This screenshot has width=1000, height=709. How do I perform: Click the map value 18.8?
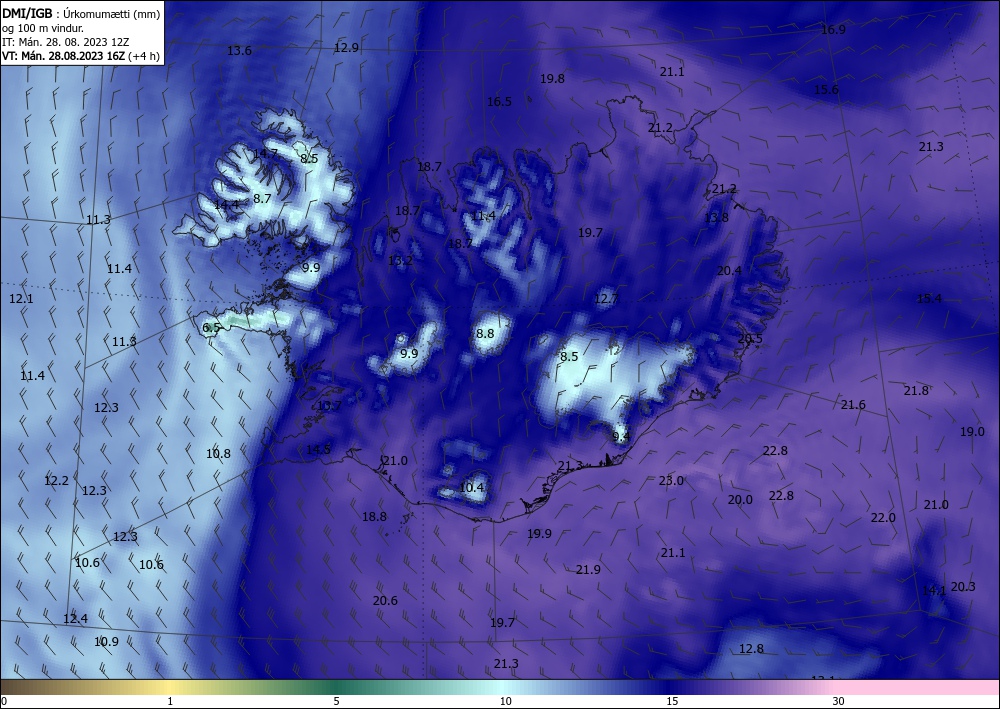(x=374, y=517)
